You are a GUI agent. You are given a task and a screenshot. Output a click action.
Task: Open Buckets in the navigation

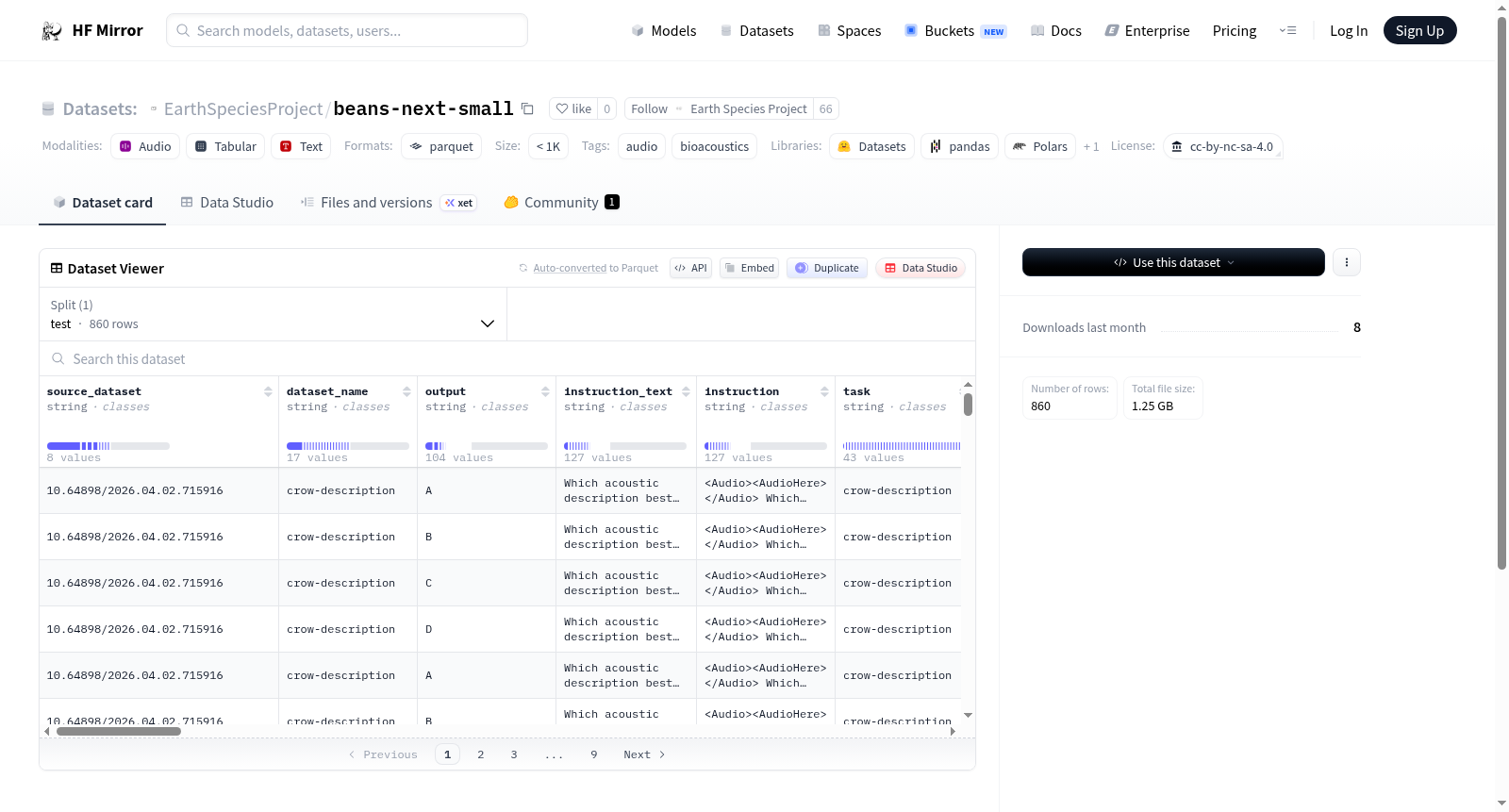[x=955, y=30]
